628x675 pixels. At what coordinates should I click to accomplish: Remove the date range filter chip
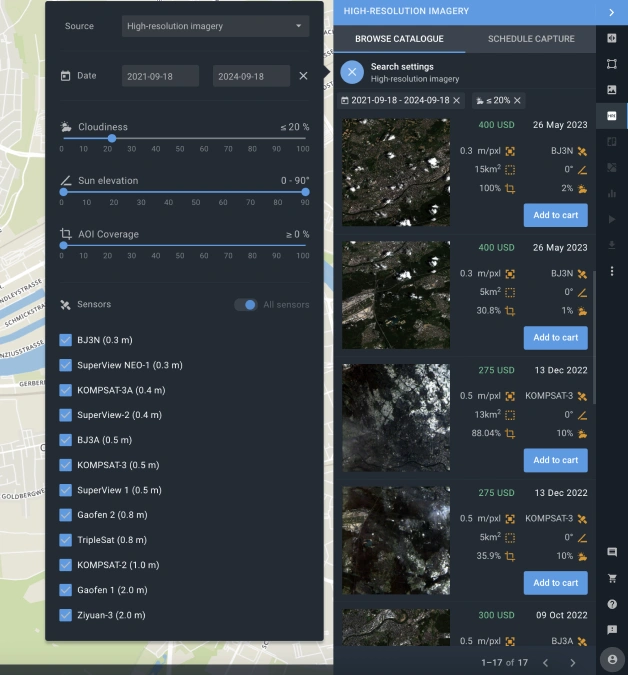click(457, 100)
